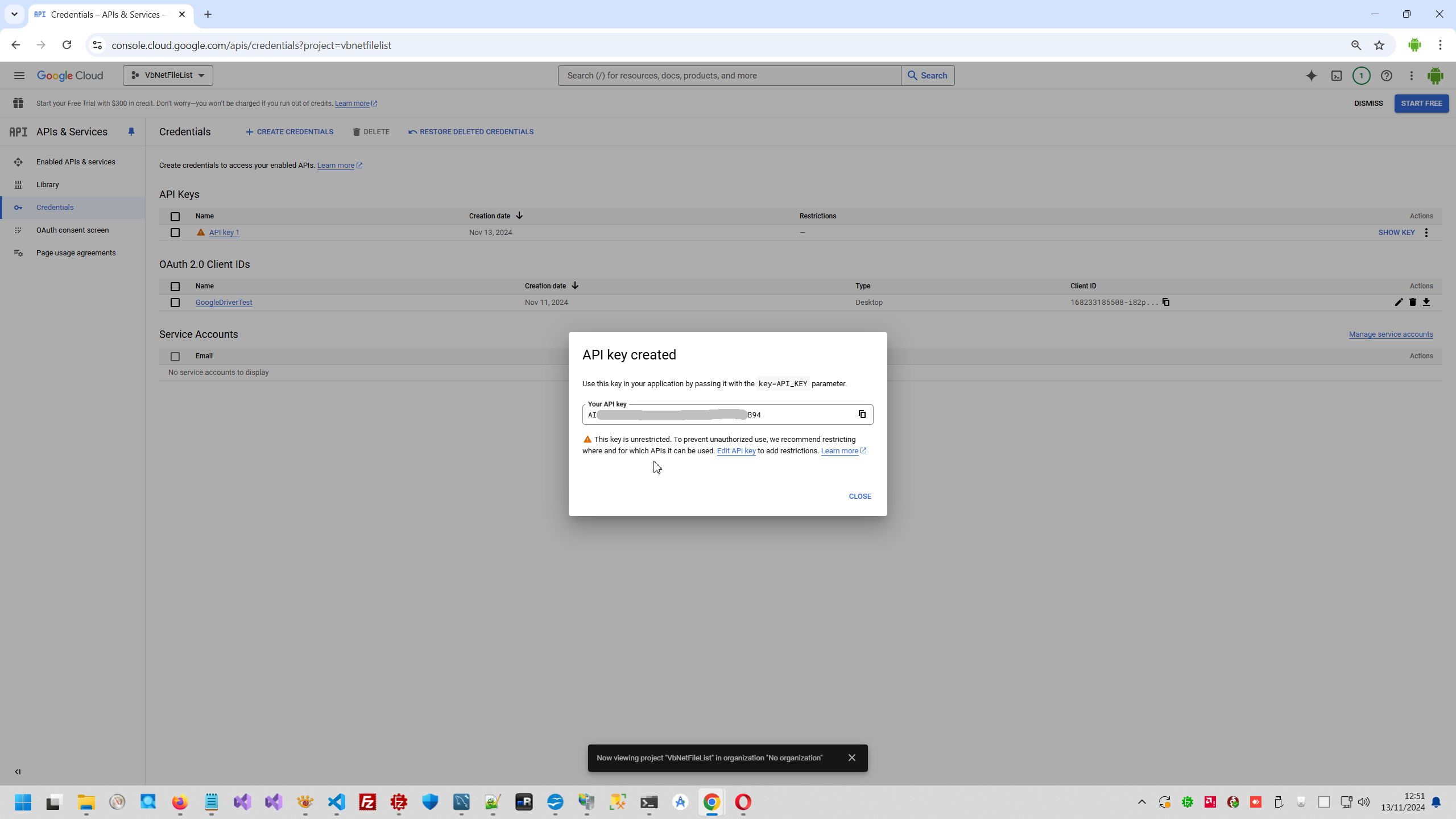
Task: Open the main navigation hamburger menu
Action: [x=19, y=76]
